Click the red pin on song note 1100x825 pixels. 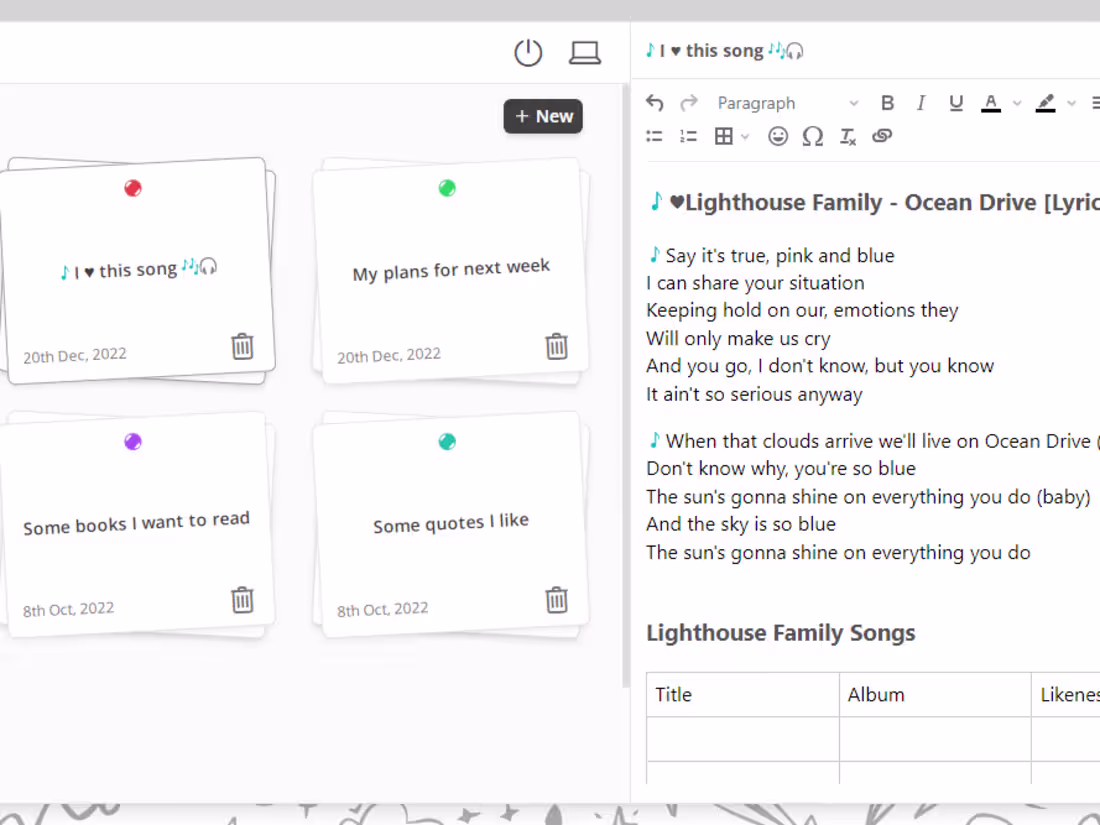click(133, 188)
